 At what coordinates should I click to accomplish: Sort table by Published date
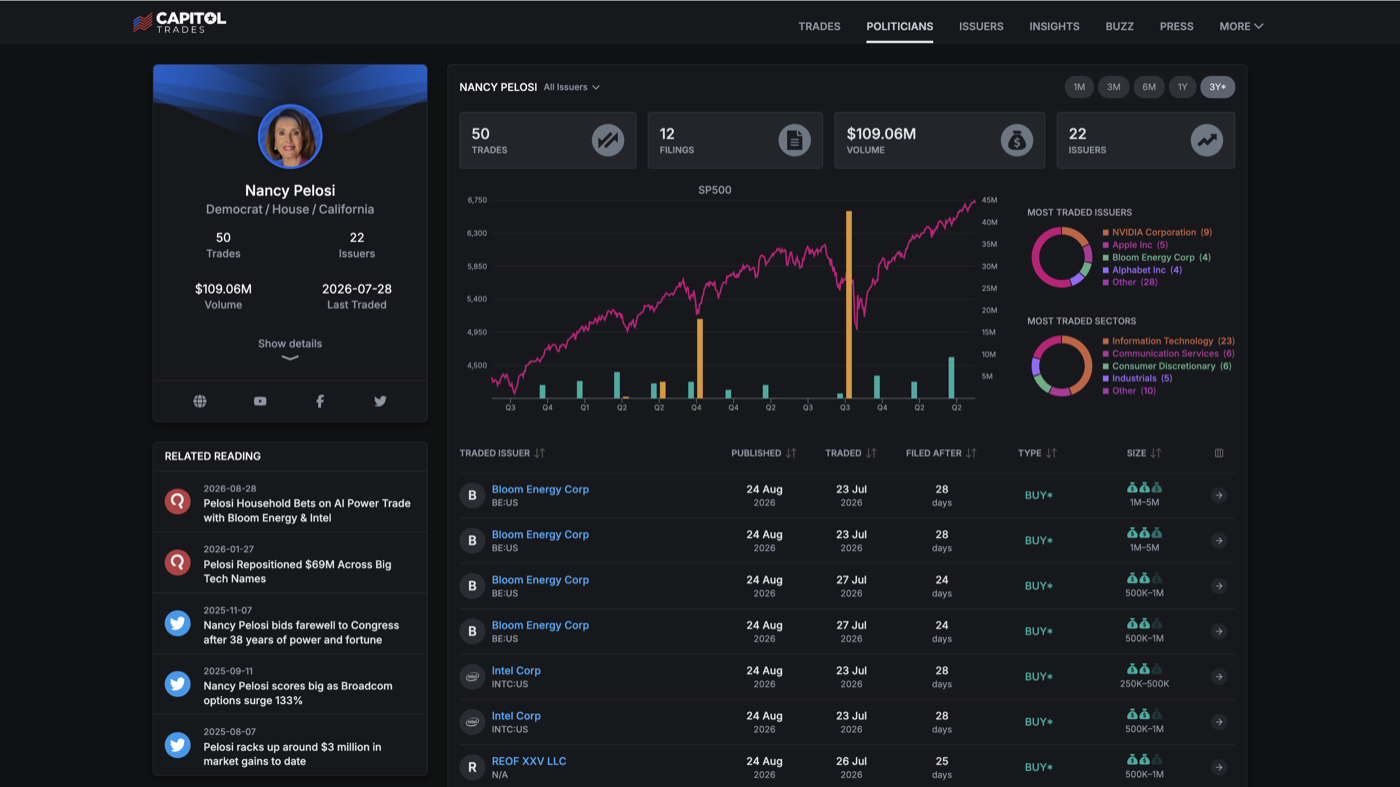[764, 453]
